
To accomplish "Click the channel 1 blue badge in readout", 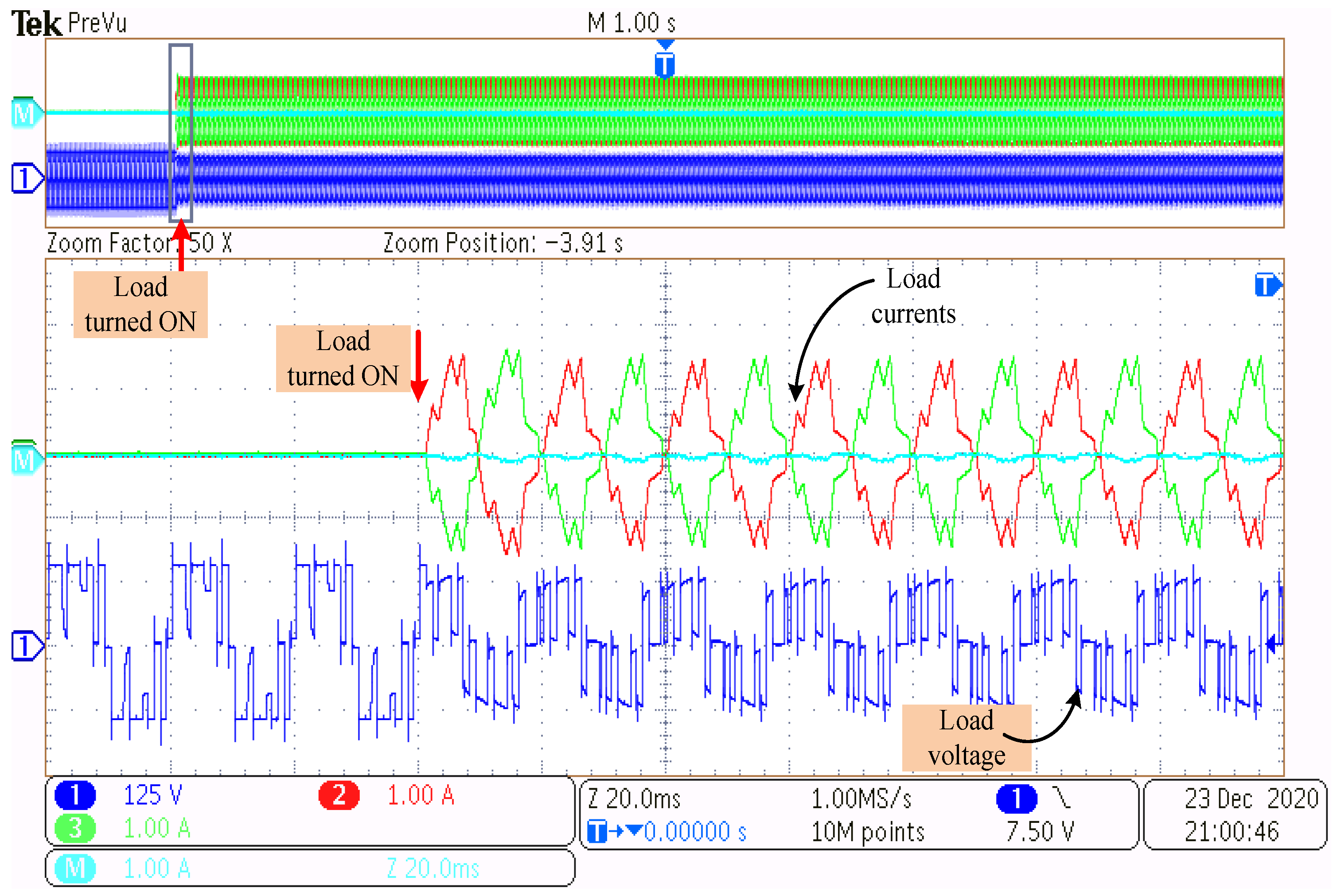I will [x=75, y=795].
